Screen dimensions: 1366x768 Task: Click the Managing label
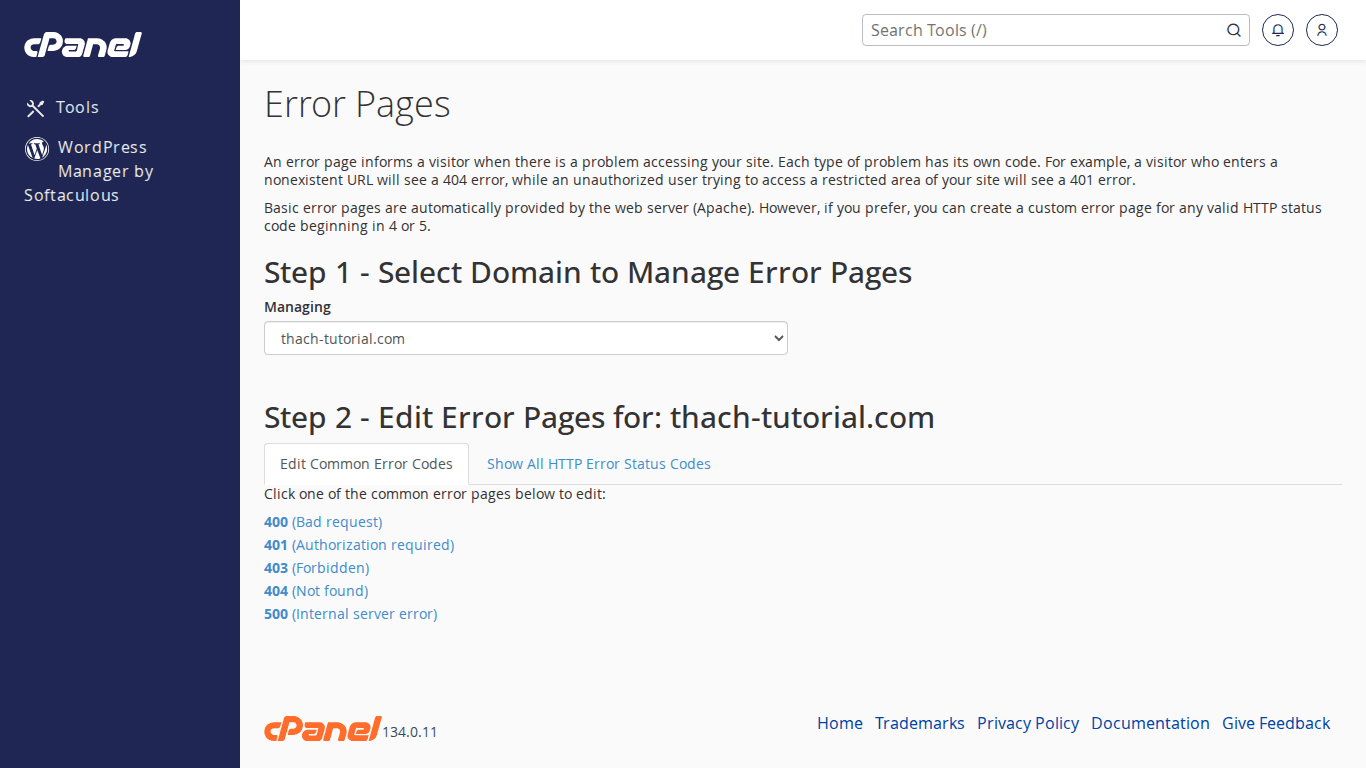point(297,307)
